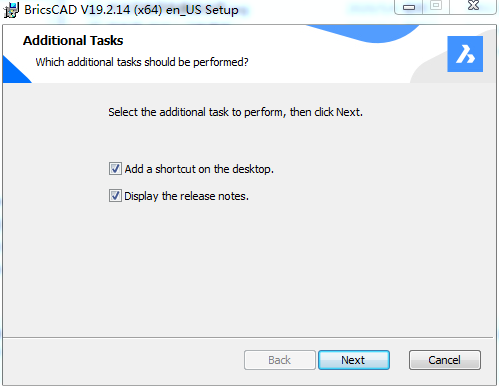Click the empty gray area below the checkboxes
The image size is (499, 388).
248,267
